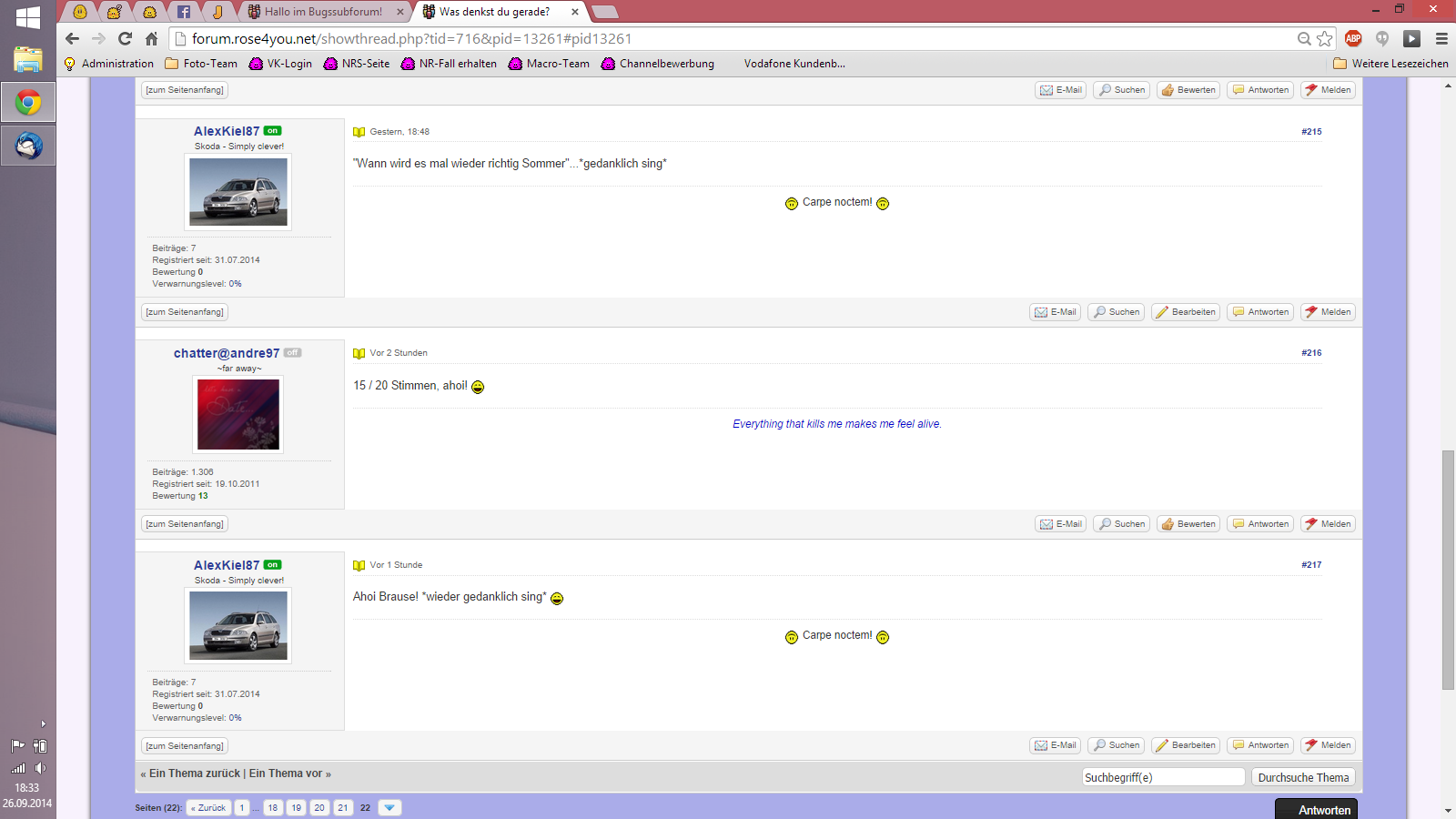Click the page's vertical scrollbar thumb

tap(1448, 569)
